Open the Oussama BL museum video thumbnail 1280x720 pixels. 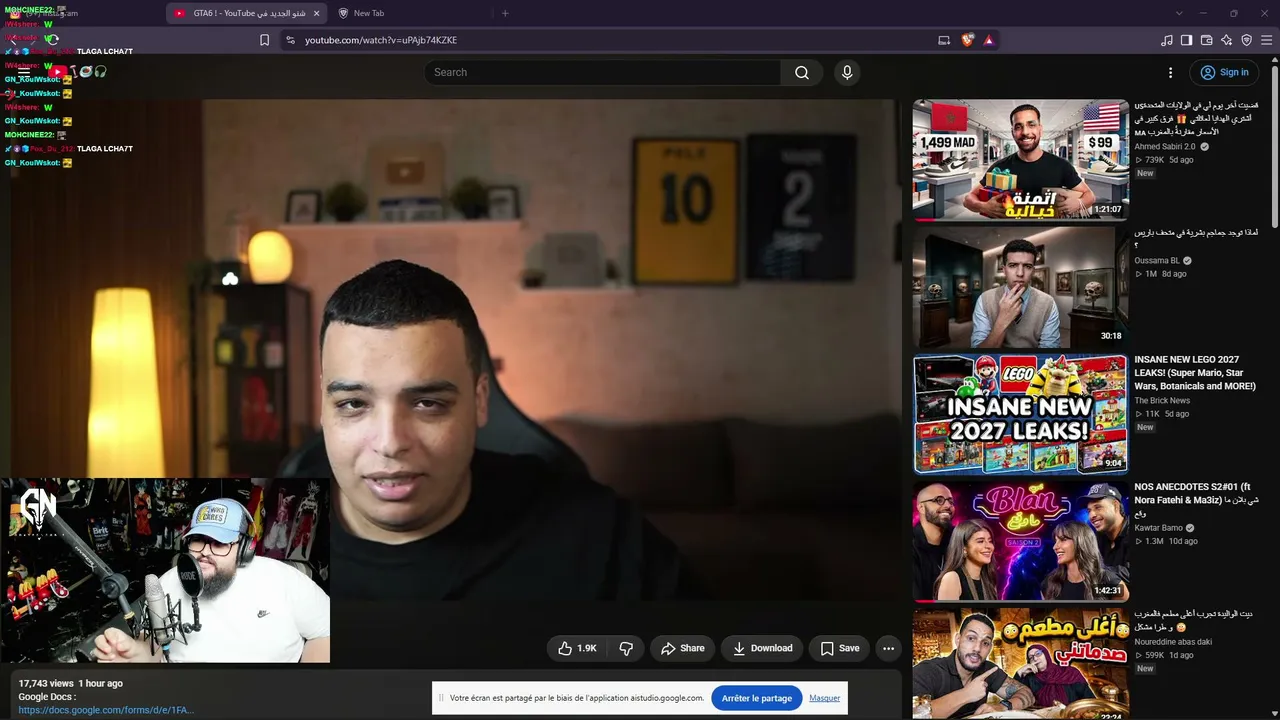coord(1020,287)
